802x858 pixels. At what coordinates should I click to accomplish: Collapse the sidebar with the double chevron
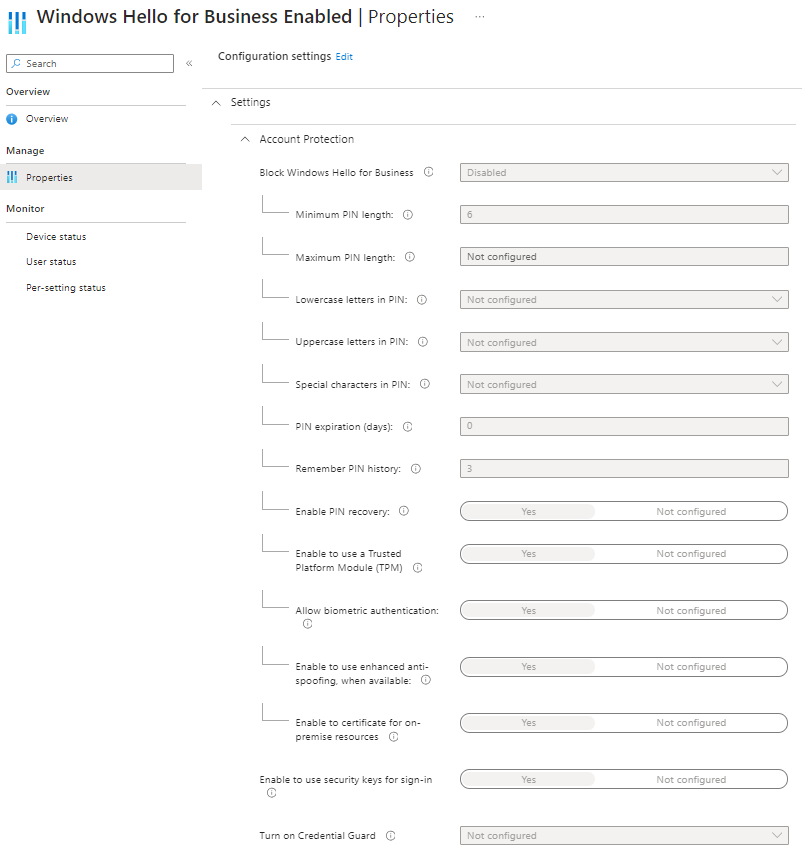click(x=189, y=63)
